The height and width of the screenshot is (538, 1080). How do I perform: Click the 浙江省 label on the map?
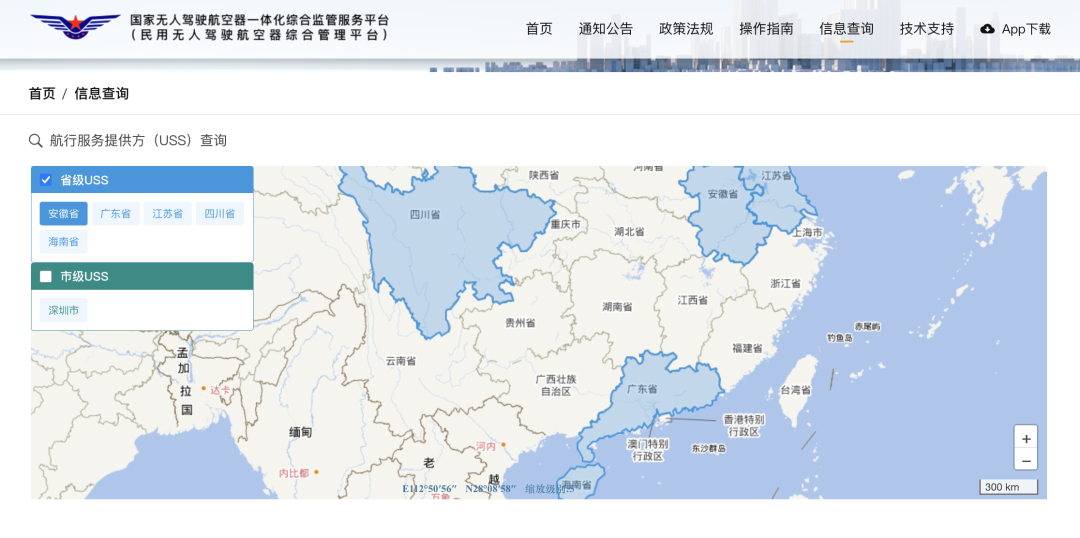[x=785, y=283]
